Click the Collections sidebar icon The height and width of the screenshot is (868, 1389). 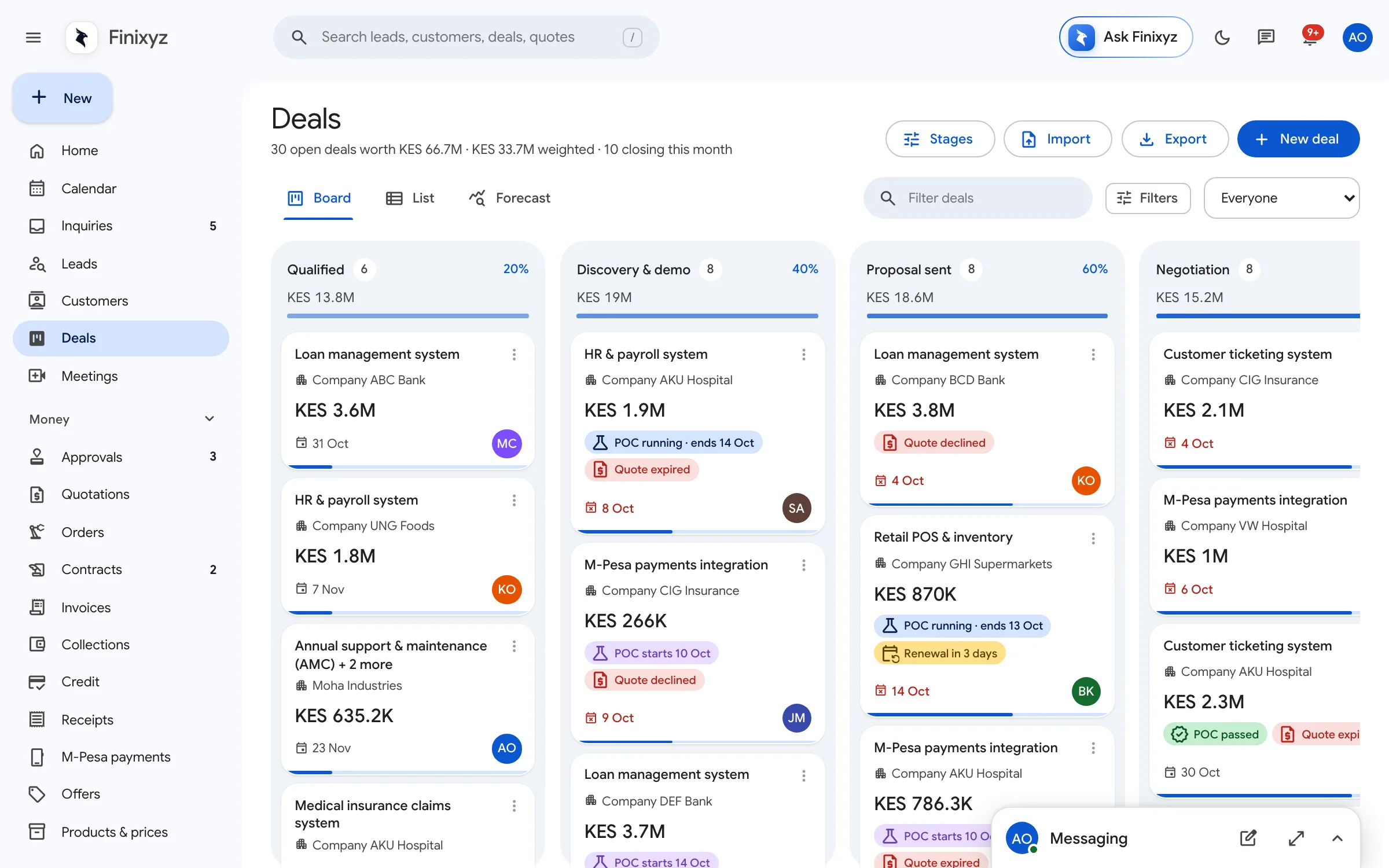[37, 645]
